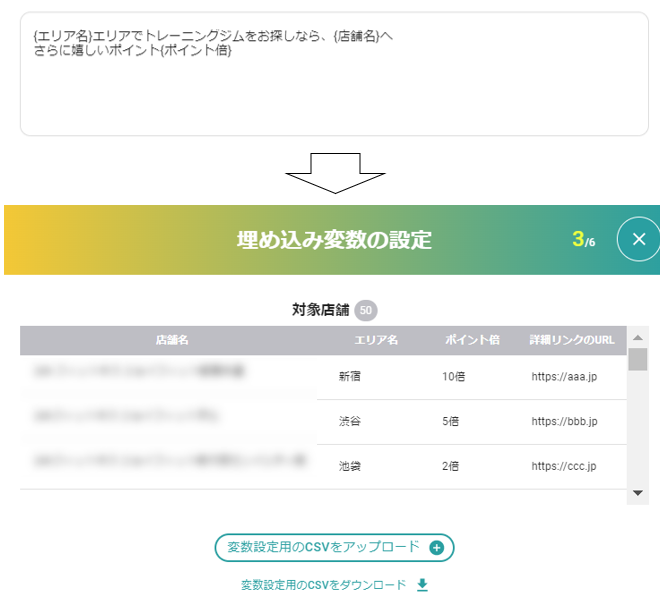
Task: Click the https://aaa.jp URL cell
Action: point(564,377)
